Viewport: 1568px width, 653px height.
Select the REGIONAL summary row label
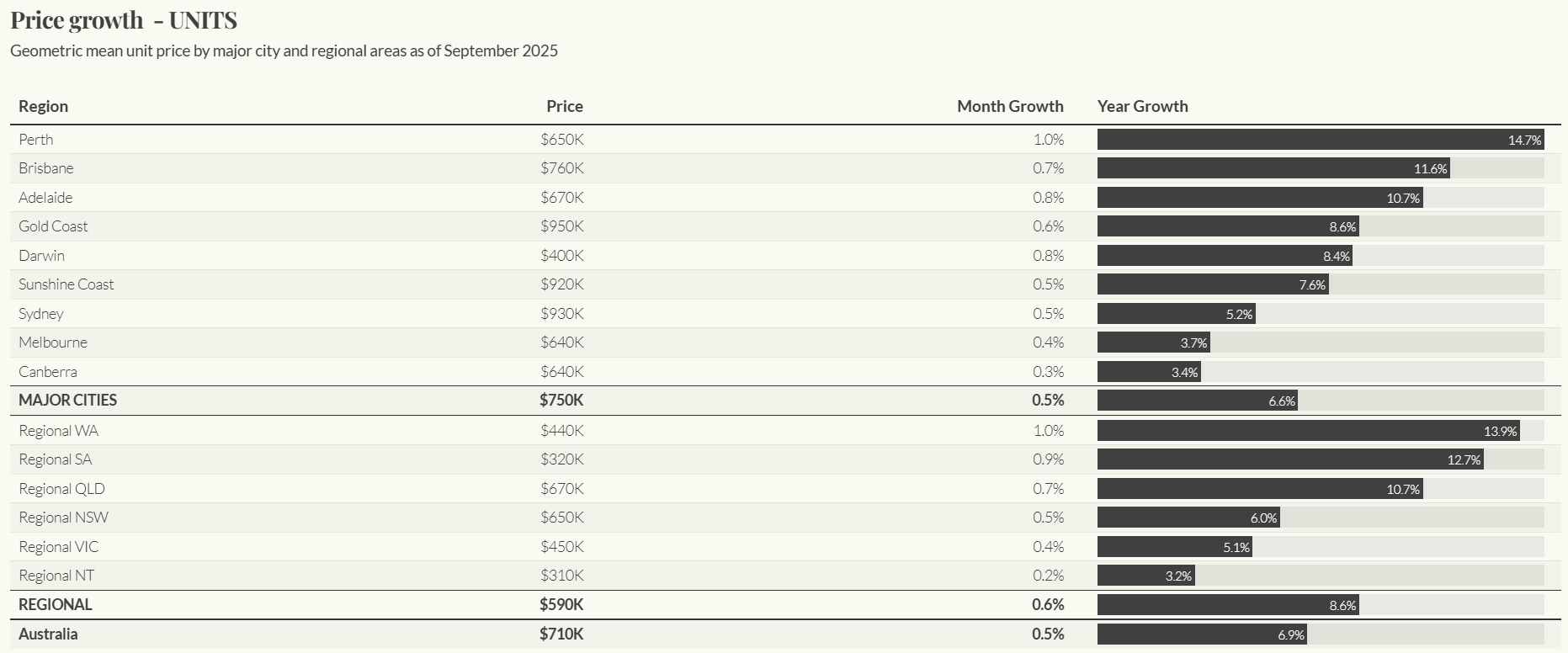point(56,605)
